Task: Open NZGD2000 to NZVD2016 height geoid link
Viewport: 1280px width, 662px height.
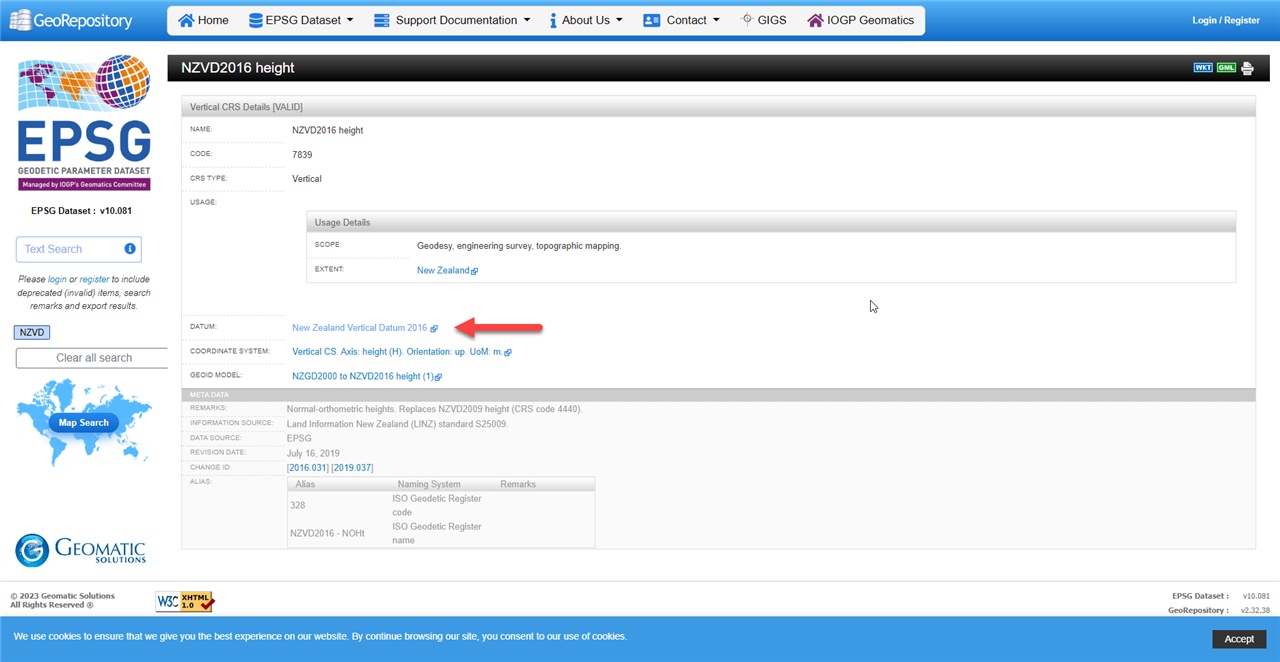Action: click(x=362, y=376)
